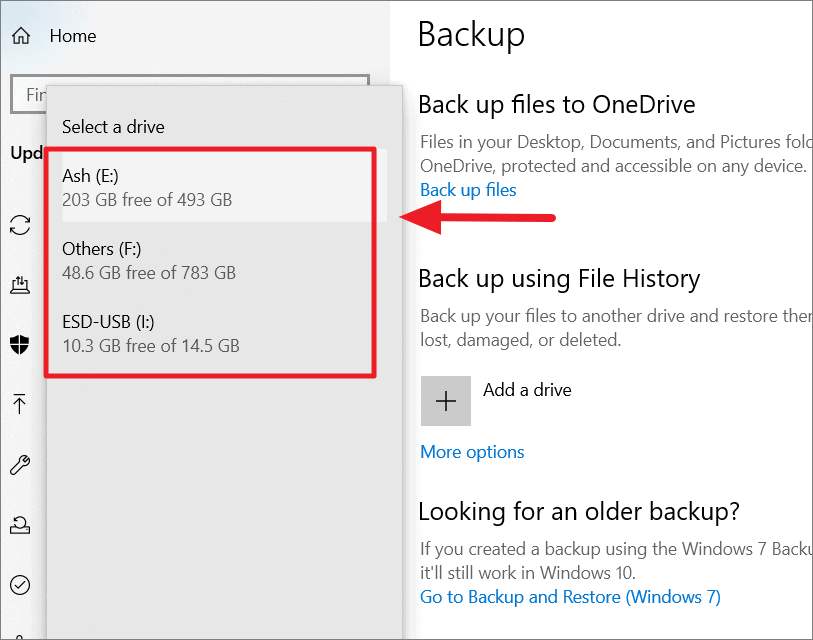The image size is (813, 640).
Task: Open Recovery sidebar icon
Action: 20,525
